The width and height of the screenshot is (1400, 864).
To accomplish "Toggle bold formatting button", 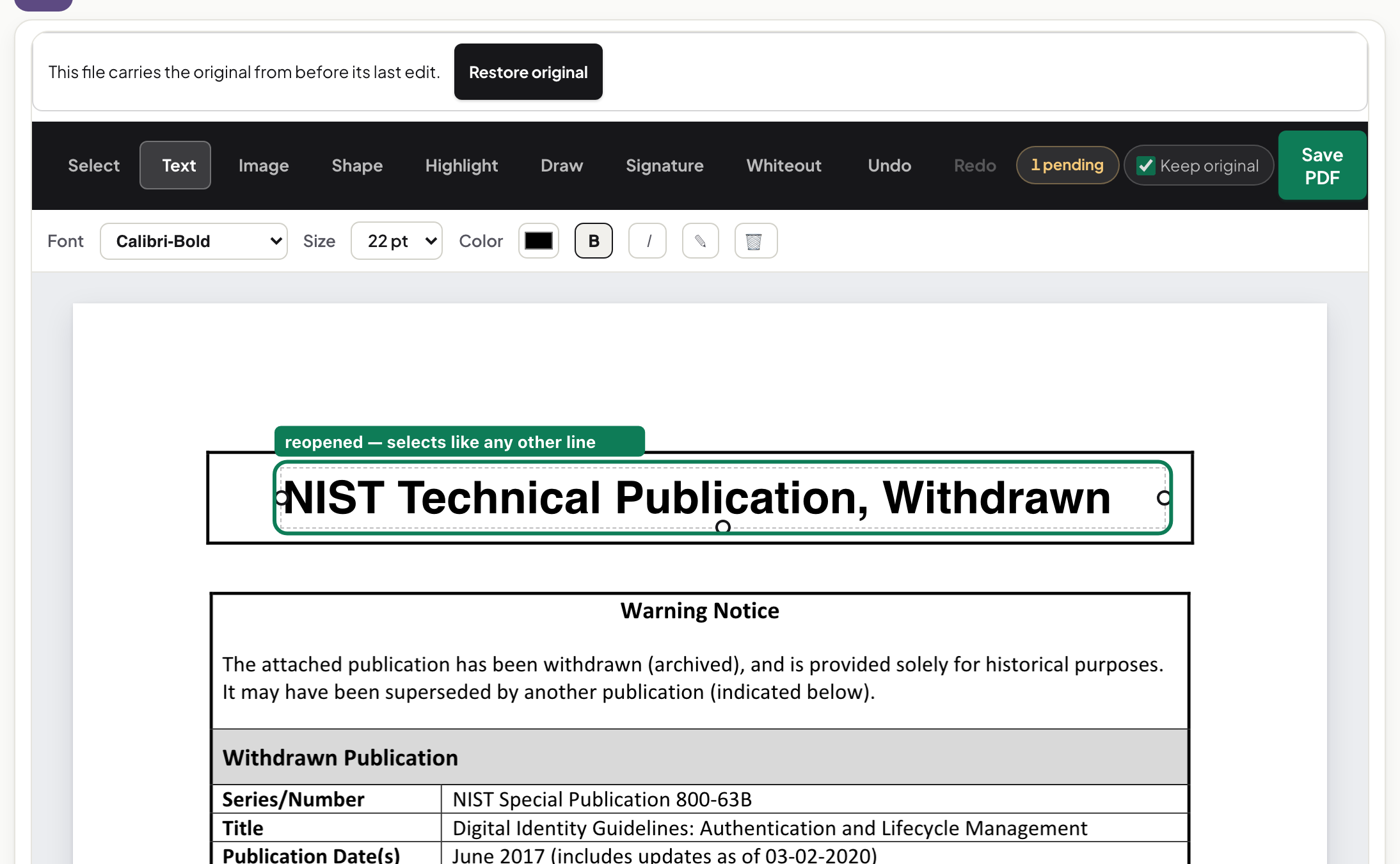I will [x=593, y=241].
